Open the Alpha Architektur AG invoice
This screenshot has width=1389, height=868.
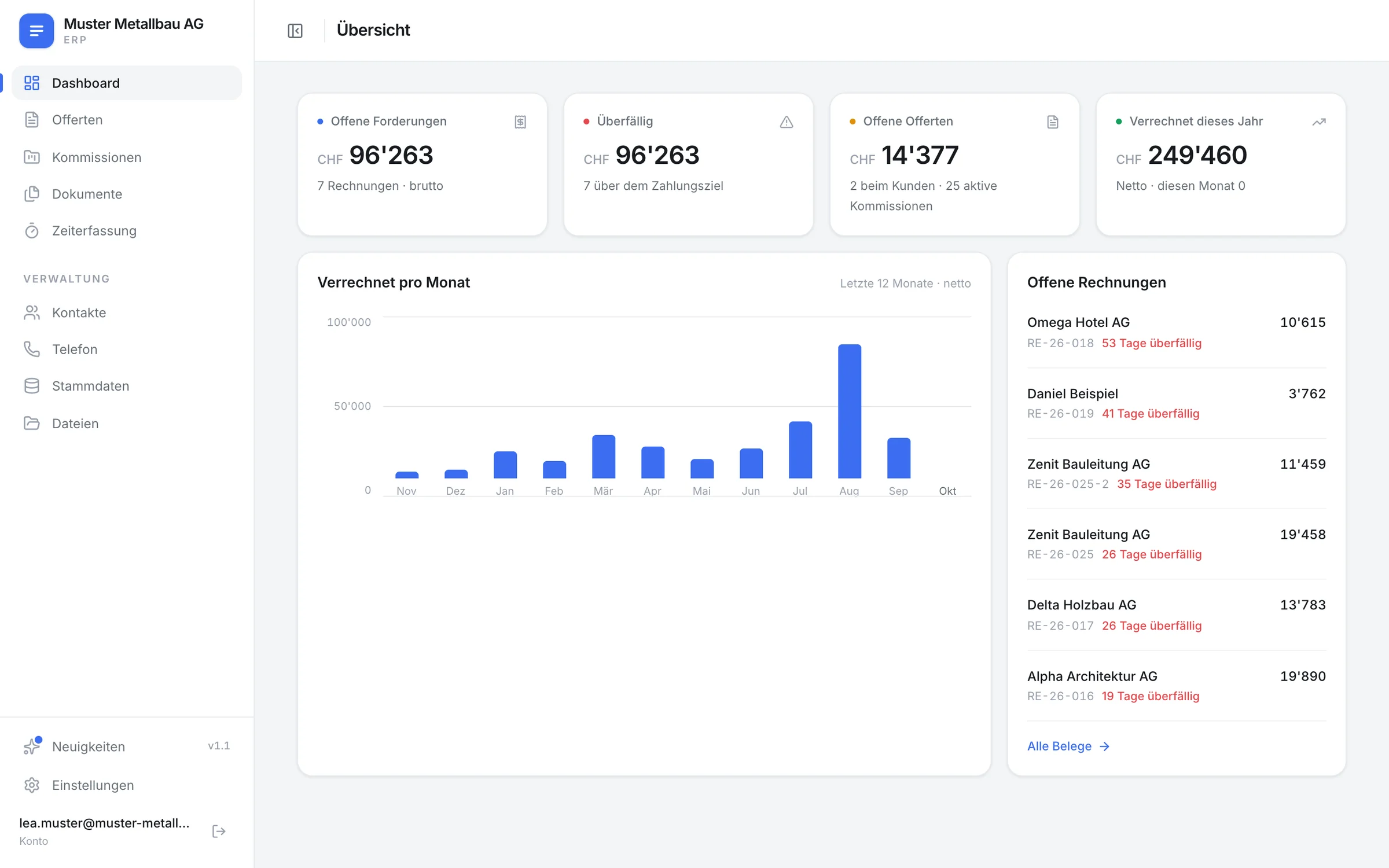click(x=1176, y=686)
